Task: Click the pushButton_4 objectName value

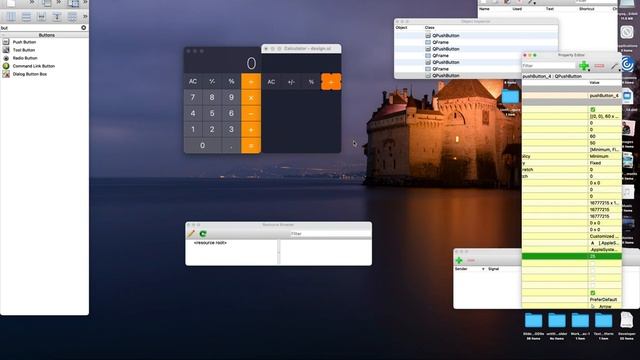Action: tap(604, 96)
